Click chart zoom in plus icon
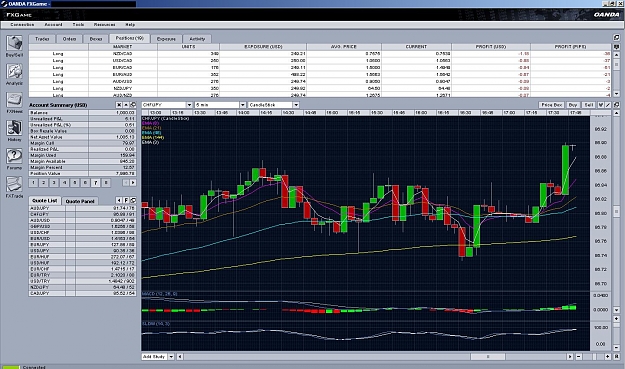 coord(608,357)
